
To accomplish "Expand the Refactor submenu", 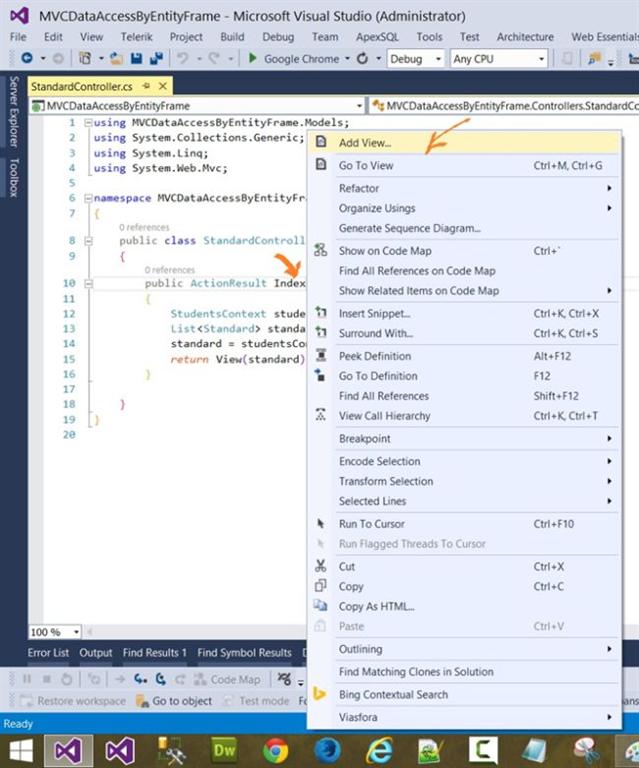I will pos(465,188).
